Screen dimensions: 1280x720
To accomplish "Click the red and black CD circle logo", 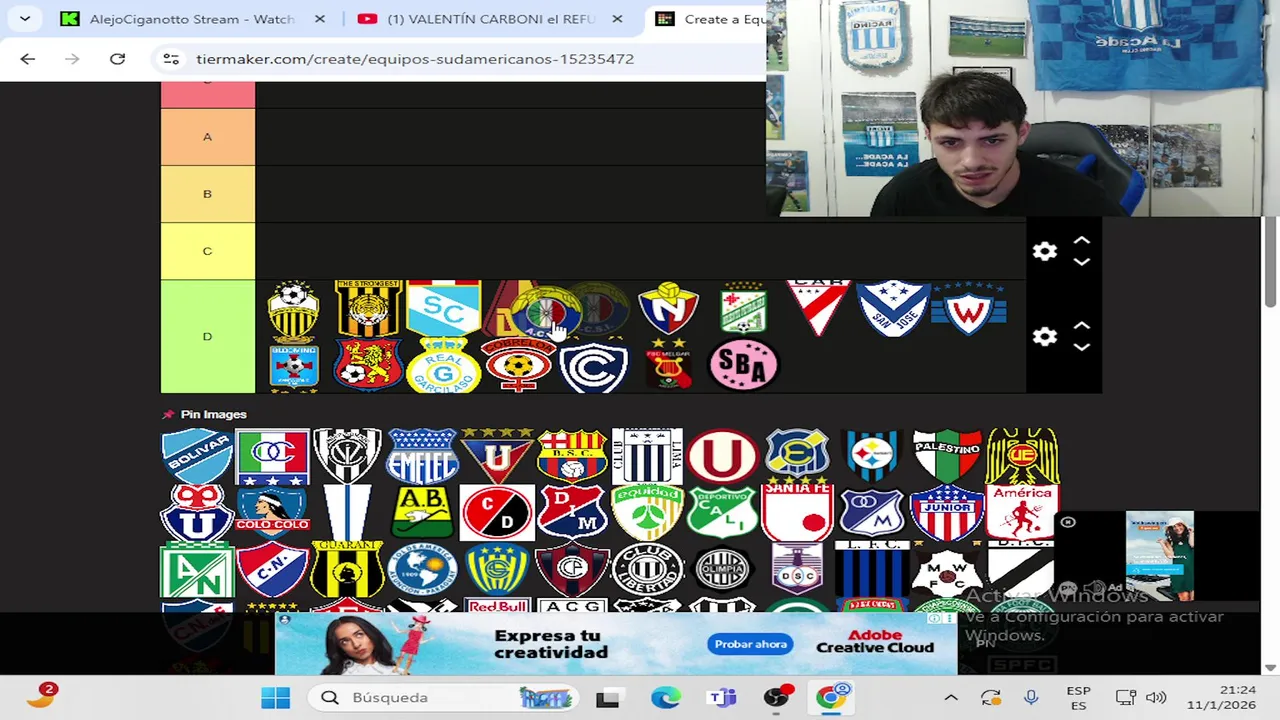I will (497, 513).
